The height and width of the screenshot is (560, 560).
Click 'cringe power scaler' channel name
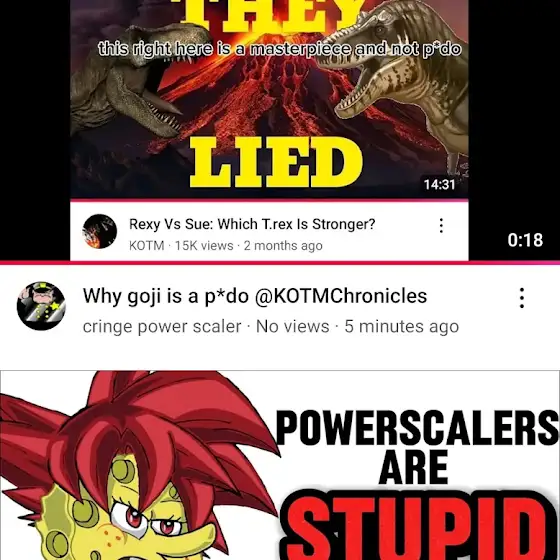point(162,326)
